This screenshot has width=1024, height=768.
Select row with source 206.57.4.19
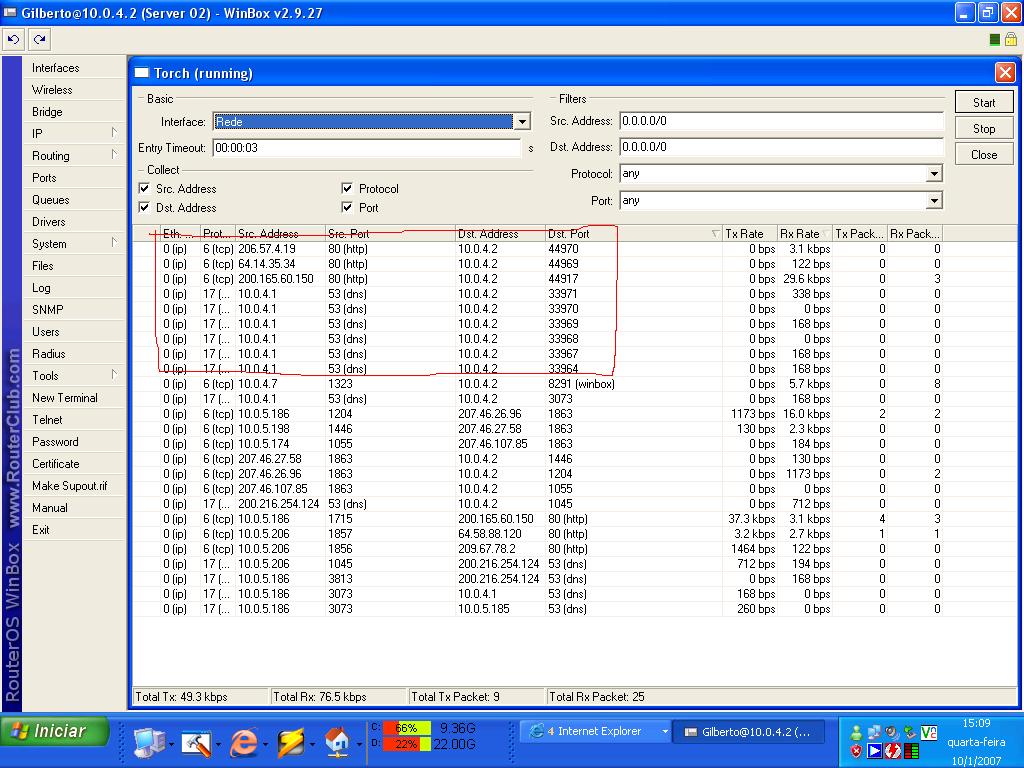tap(537, 249)
